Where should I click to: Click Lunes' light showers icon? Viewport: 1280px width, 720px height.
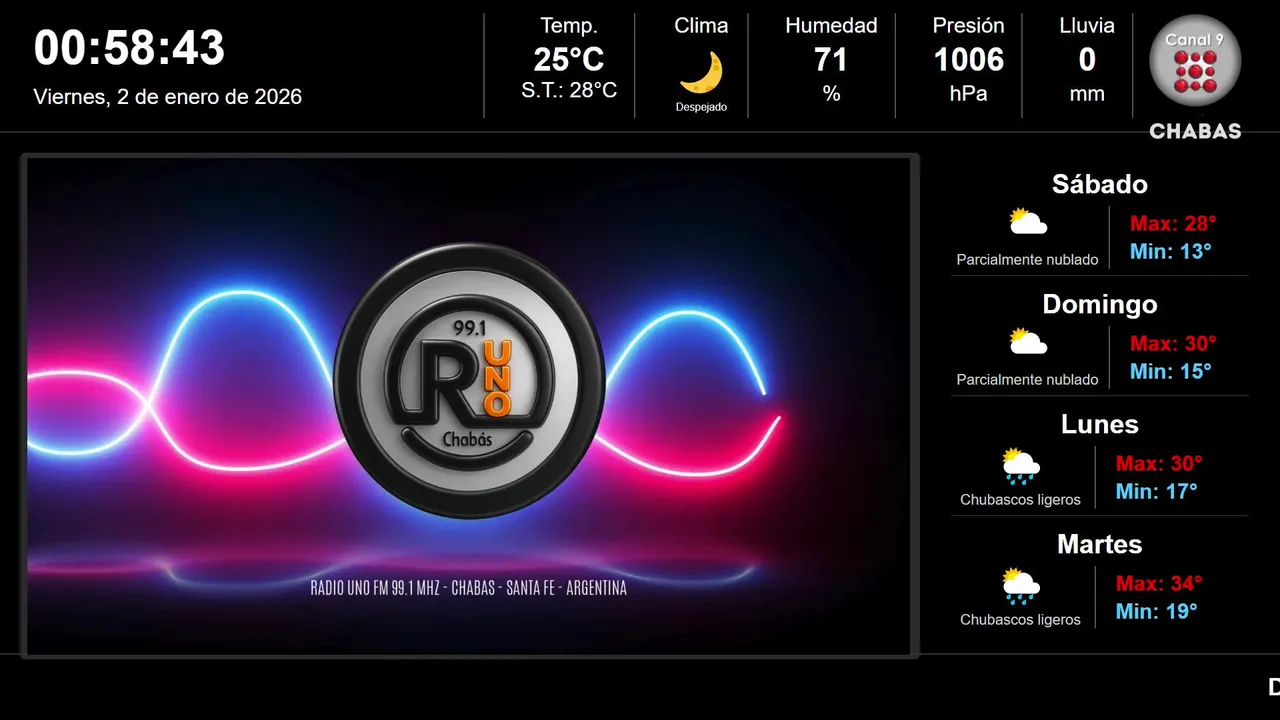1020,465
